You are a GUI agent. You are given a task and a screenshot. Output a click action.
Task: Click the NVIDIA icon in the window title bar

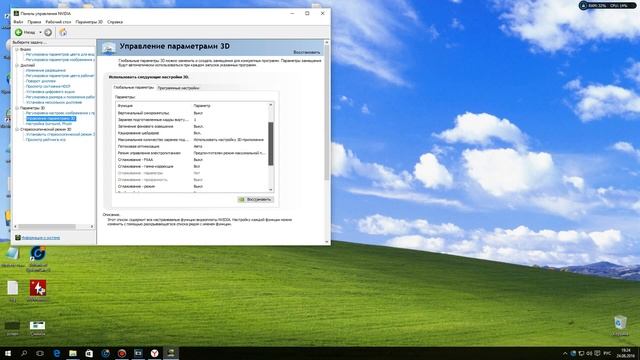pos(16,13)
